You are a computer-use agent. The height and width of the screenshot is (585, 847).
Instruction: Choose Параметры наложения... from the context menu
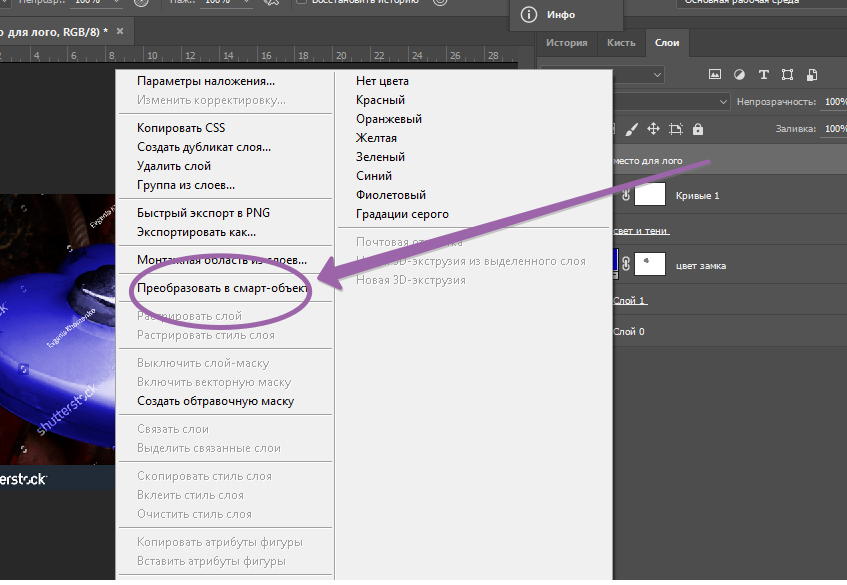coord(206,81)
